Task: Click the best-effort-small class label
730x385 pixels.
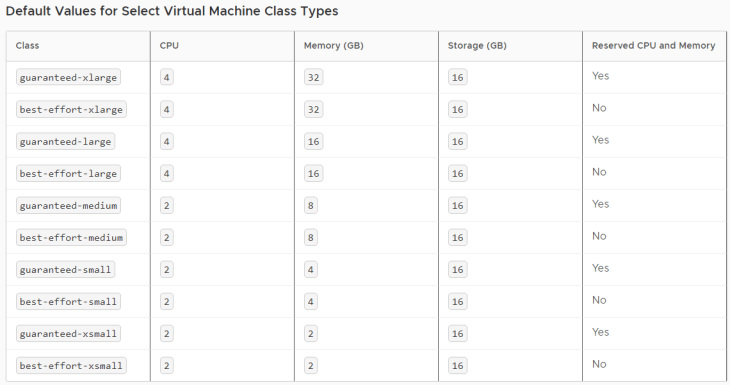Action: [x=68, y=302]
